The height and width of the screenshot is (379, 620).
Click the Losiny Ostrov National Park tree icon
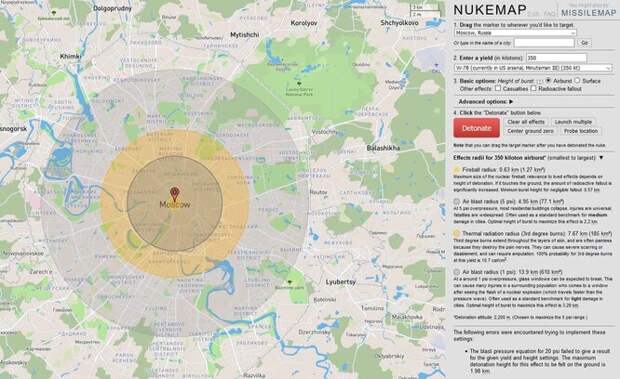(299, 84)
